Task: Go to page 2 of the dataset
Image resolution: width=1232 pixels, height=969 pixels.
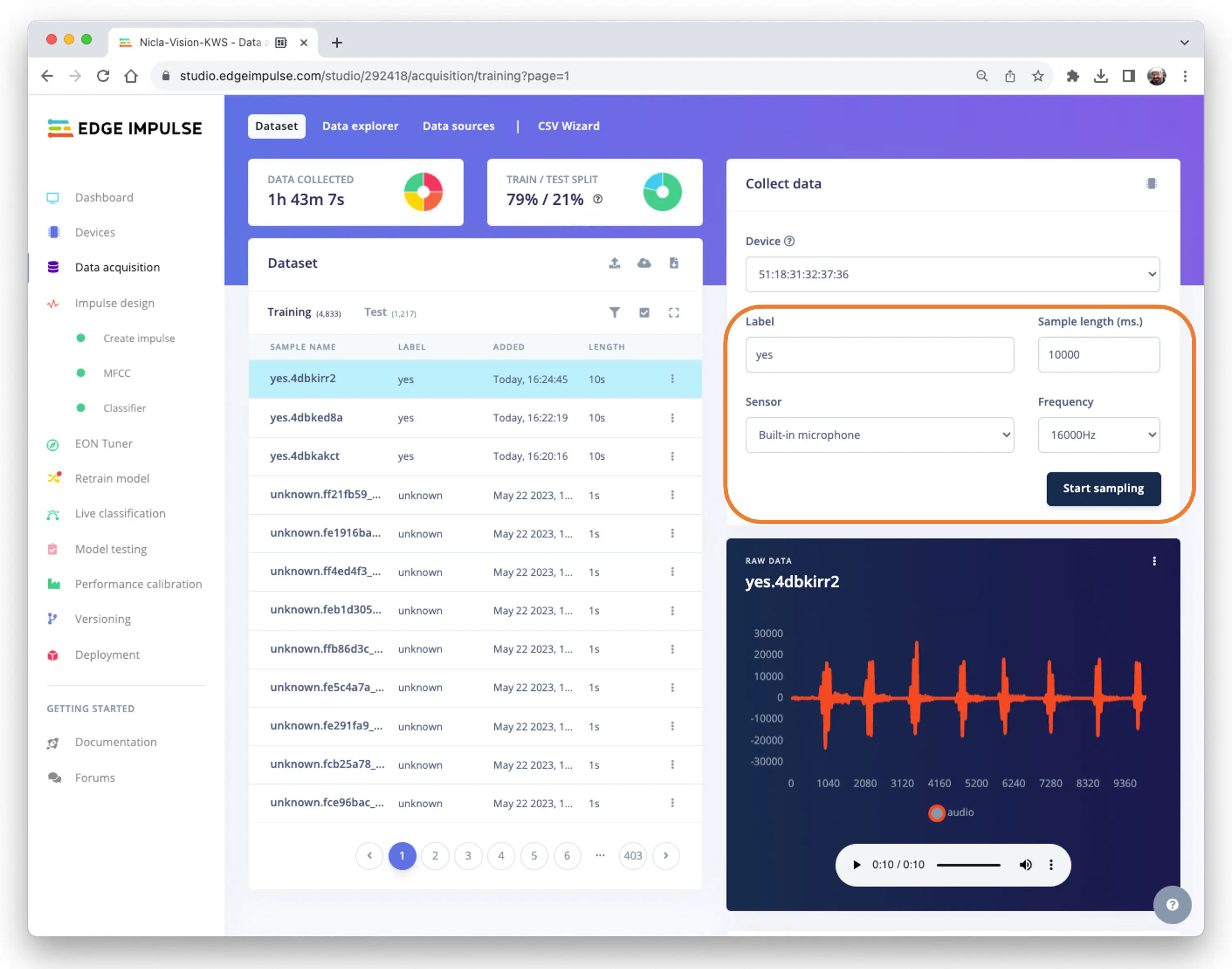Action: pos(435,855)
